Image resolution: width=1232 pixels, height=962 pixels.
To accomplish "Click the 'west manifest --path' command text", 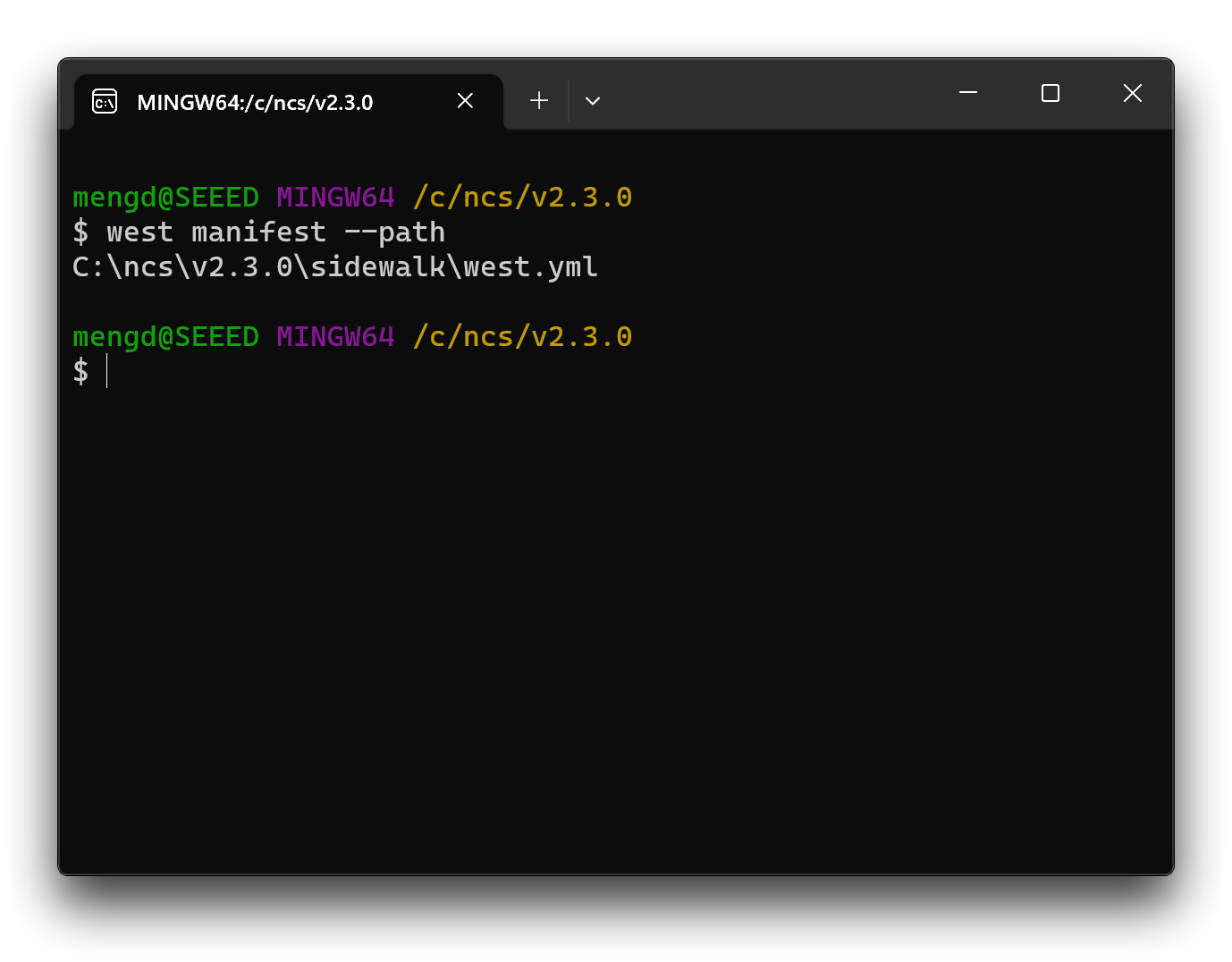I will point(275,232).
